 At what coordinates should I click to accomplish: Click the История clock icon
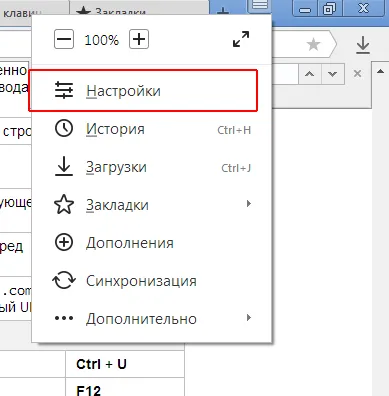[x=64, y=128]
